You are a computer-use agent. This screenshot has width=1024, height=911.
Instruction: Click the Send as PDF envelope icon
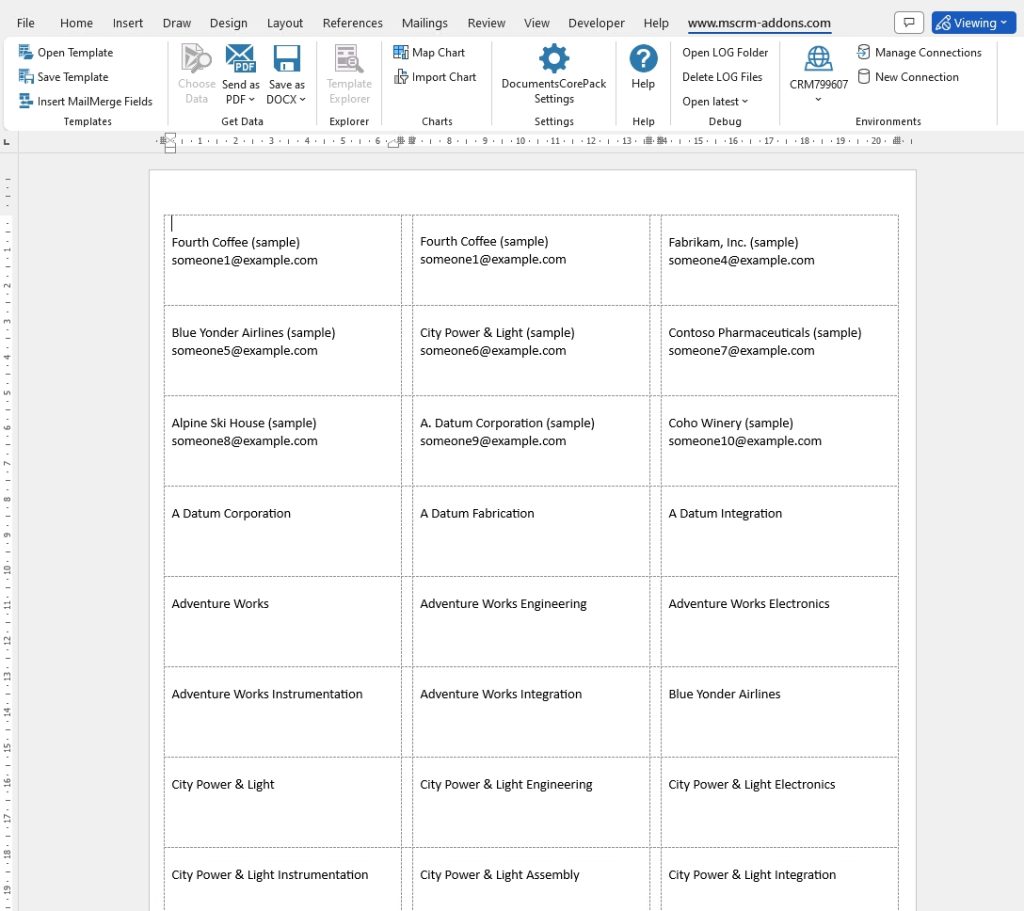click(x=240, y=59)
